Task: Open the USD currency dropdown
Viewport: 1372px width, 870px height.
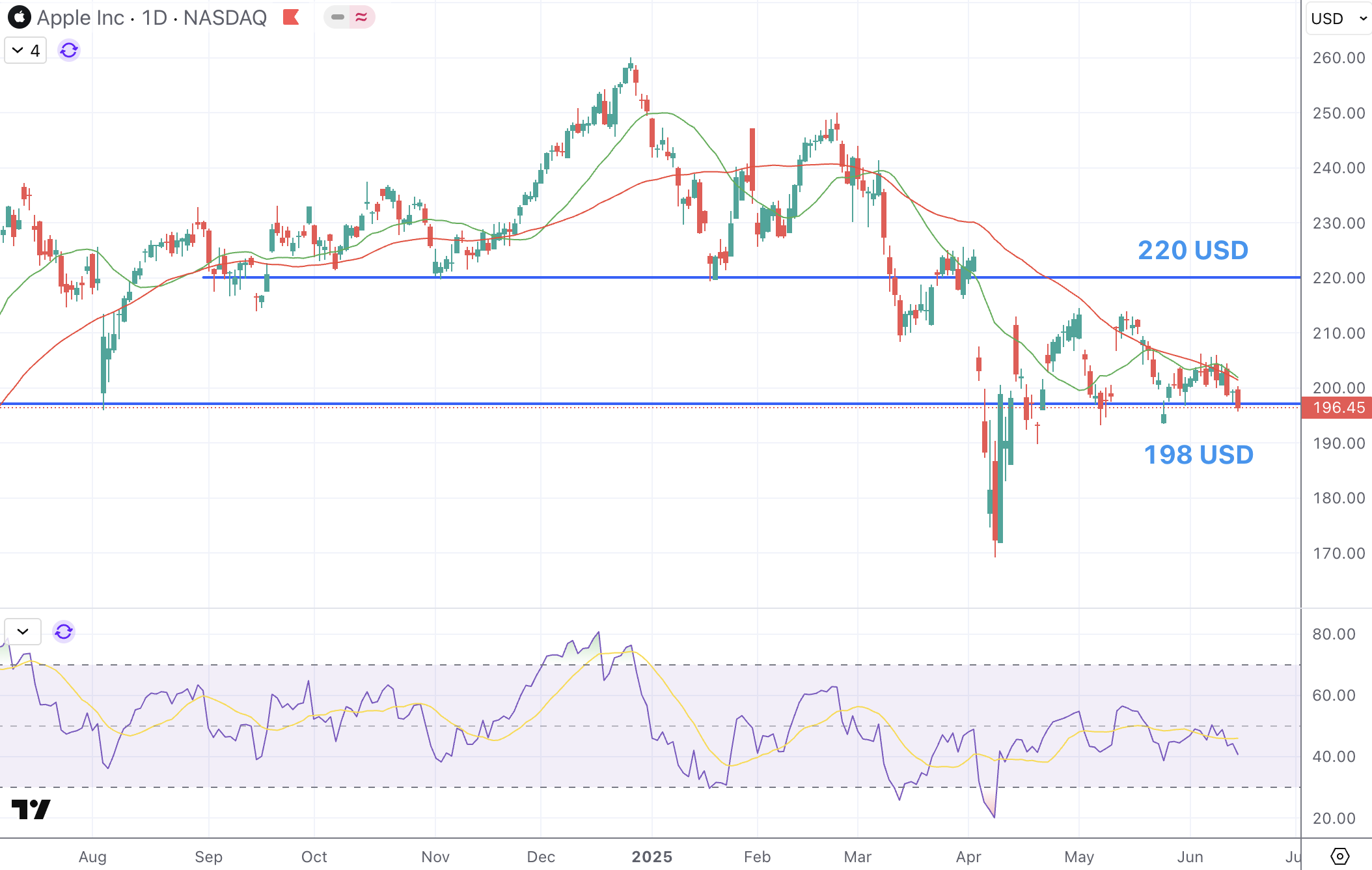Action: pyautogui.click(x=1338, y=18)
